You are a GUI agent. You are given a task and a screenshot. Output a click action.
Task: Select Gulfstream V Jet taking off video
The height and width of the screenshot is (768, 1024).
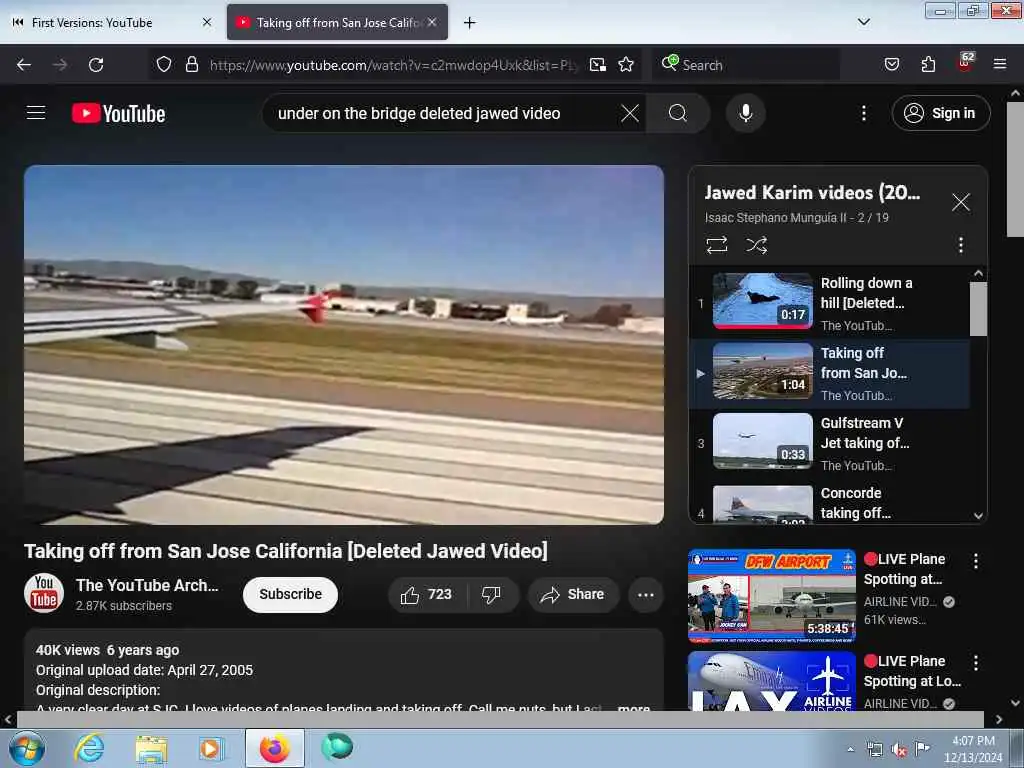pyautogui.click(x=829, y=443)
